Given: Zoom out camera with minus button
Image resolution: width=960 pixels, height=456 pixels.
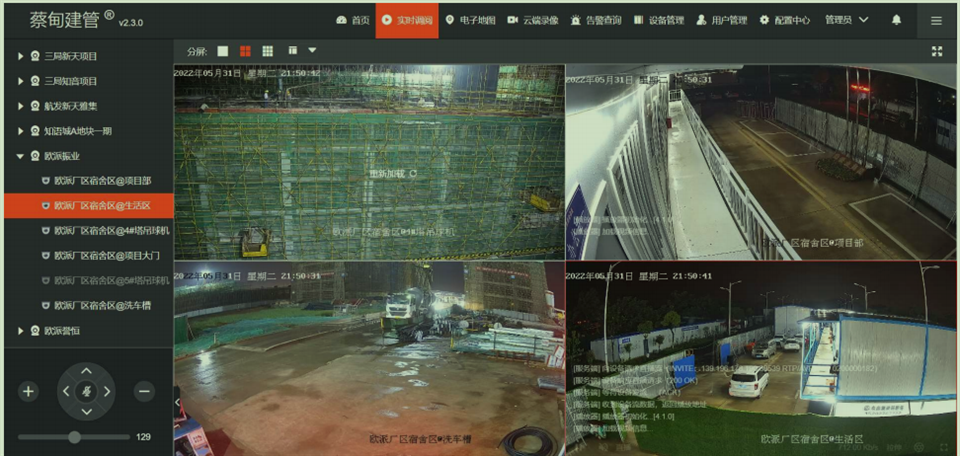Looking at the screenshot, I should click(x=145, y=392).
